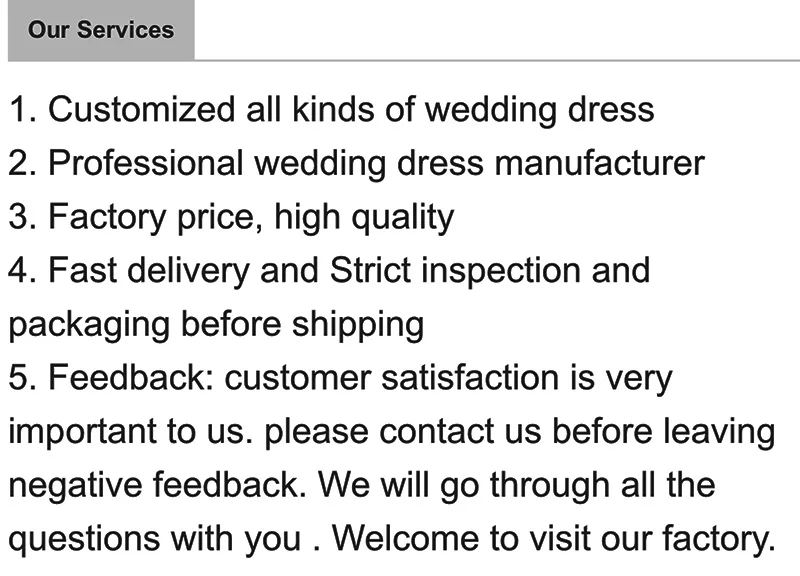Select the 'Professional wedding dress manufacturer' text
Image resolution: width=800 pixels, height=576 pixels.
[377, 163]
